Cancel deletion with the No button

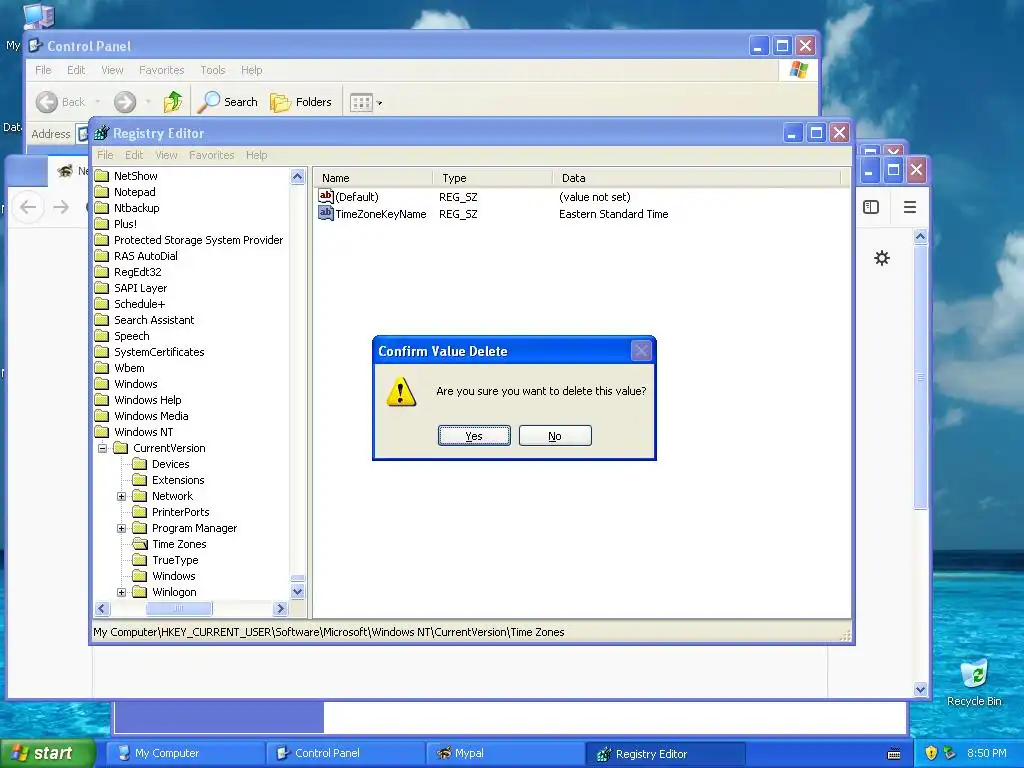click(x=555, y=436)
